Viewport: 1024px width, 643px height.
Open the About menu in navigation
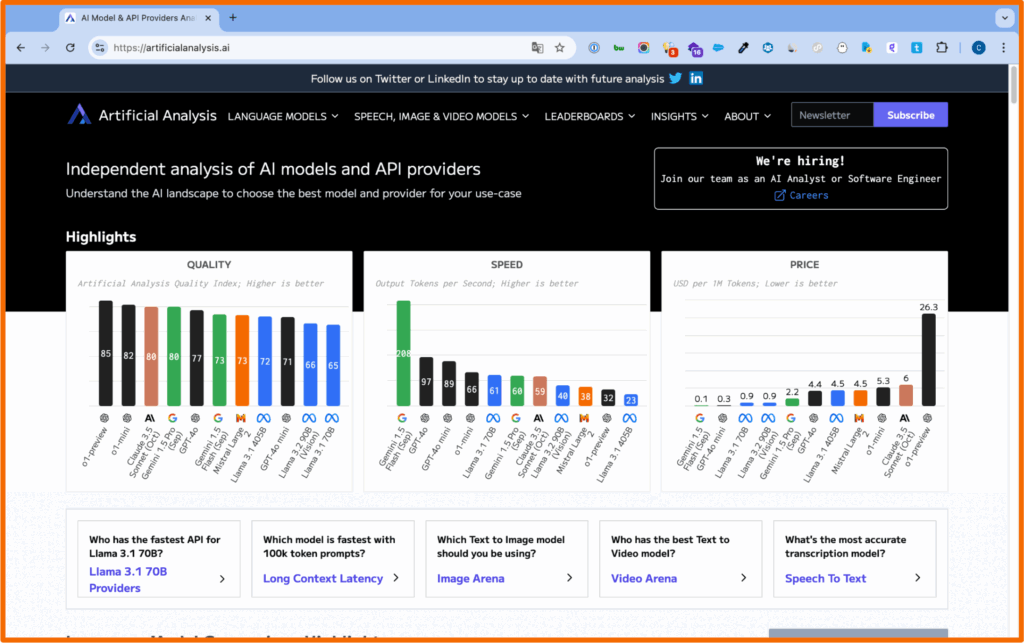[747, 116]
